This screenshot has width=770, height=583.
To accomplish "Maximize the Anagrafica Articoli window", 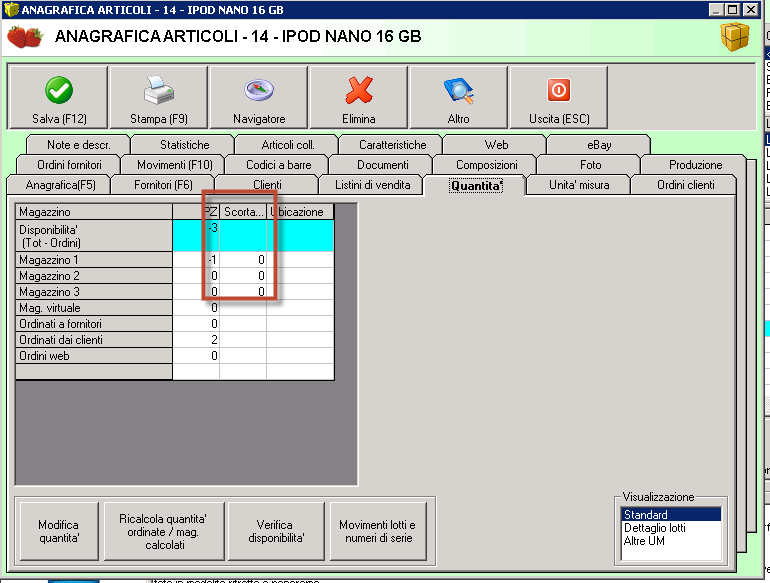I will coord(733,9).
